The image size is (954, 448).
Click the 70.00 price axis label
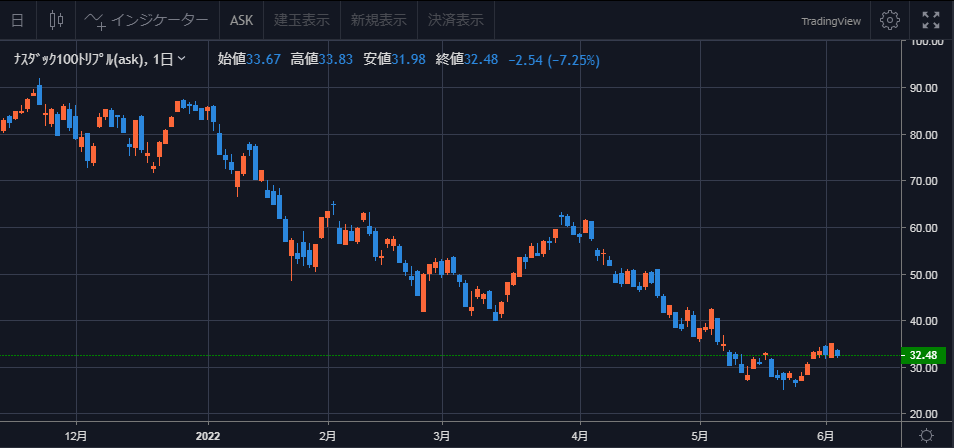pyautogui.click(x=924, y=181)
